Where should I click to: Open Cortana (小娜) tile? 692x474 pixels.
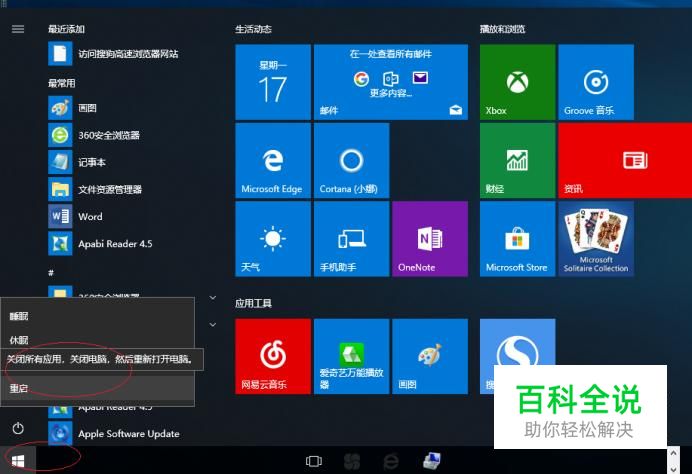tap(351, 160)
